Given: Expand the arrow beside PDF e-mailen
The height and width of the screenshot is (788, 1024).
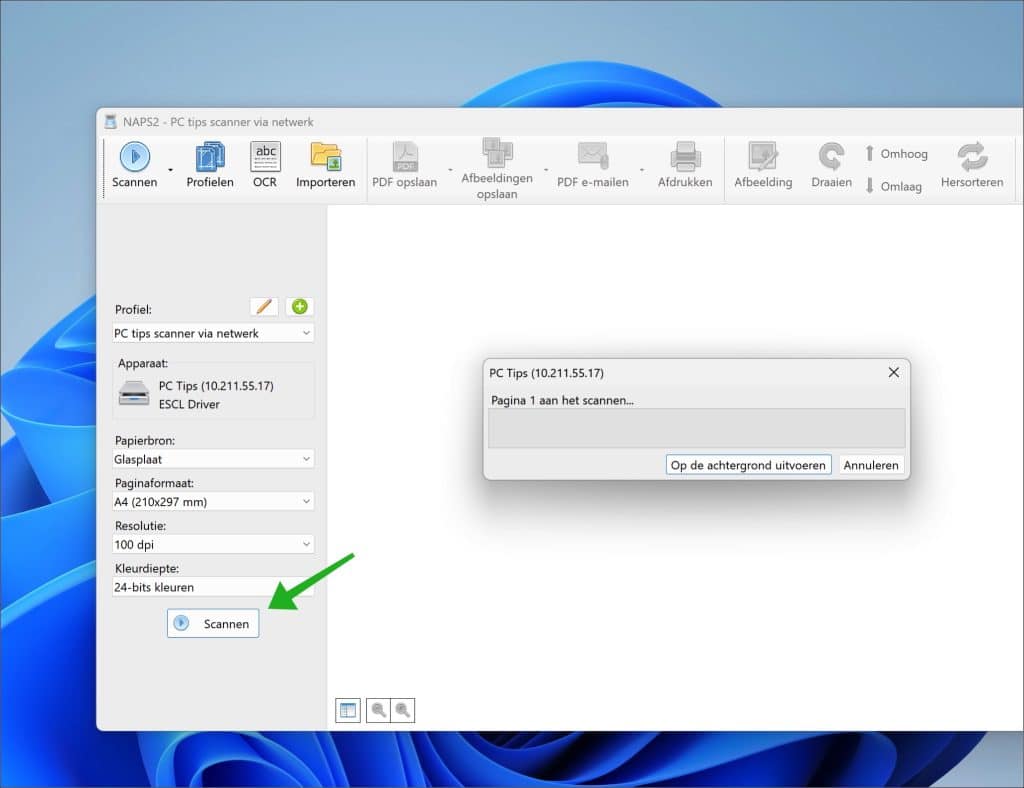Looking at the screenshot, I should coord(642,170).
